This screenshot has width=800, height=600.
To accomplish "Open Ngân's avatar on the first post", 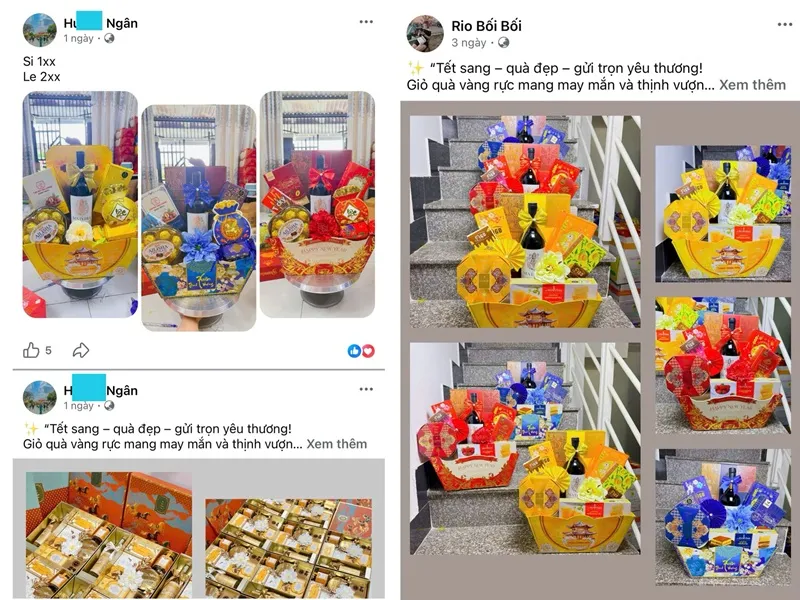I will pos(39,30).
